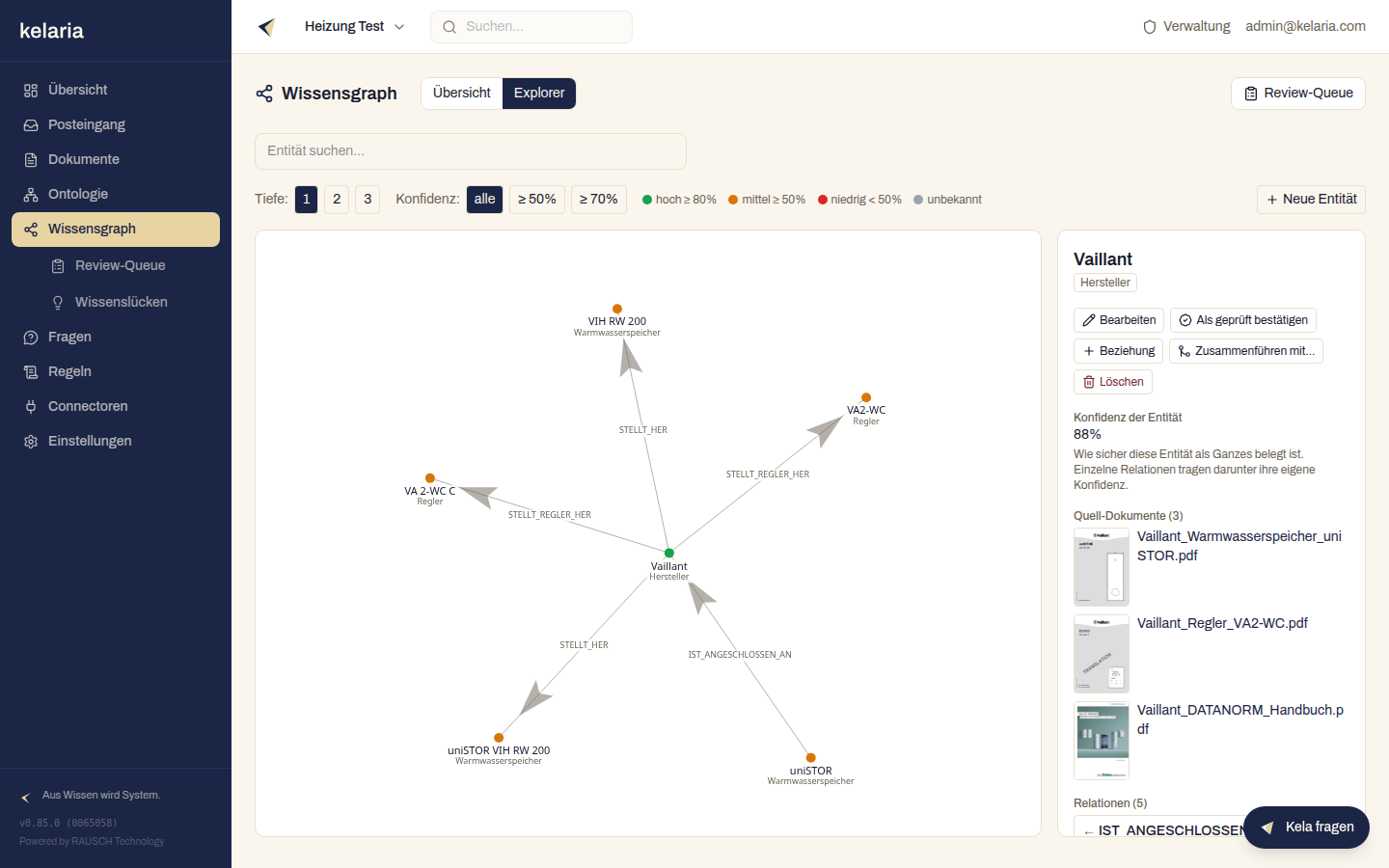This screenshot has width=1389, height=868.
Task: Open Posteingang inbox in sidebar
Action: point(116,124)
